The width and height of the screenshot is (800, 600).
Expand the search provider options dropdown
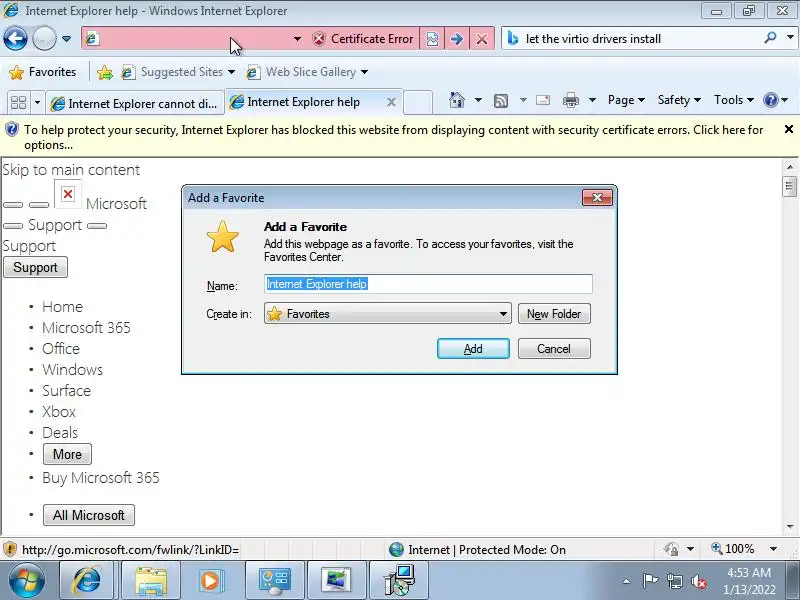point(790,38)
